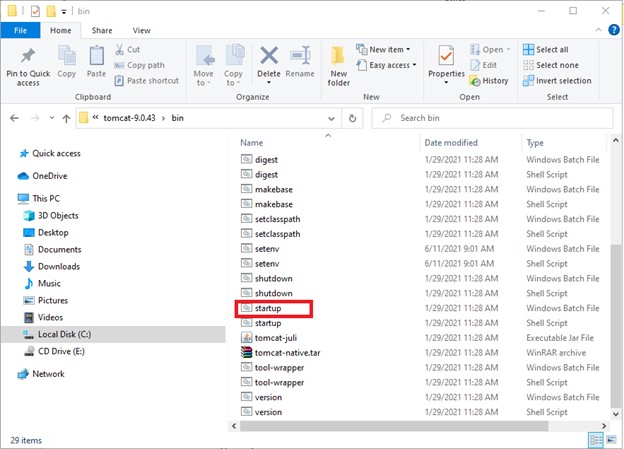
Task: Open the Share ribbon tab
Action: [x=102, y=31]
